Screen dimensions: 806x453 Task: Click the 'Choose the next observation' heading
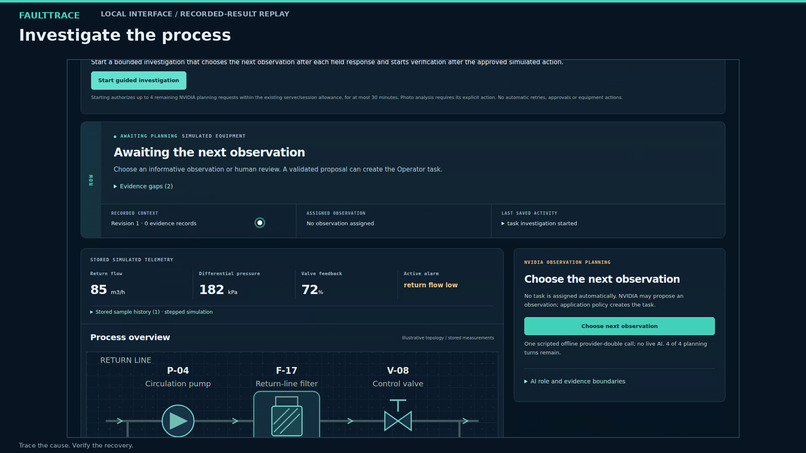(602, 279)
